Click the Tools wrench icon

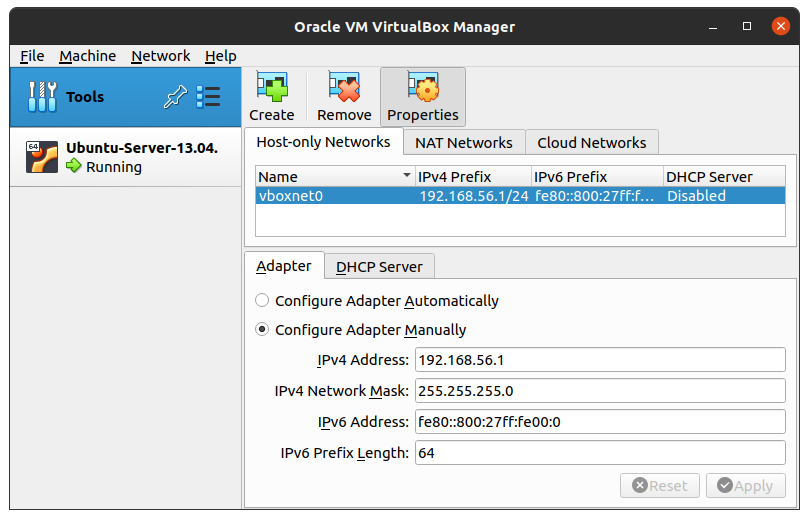(x=42, y=97)
